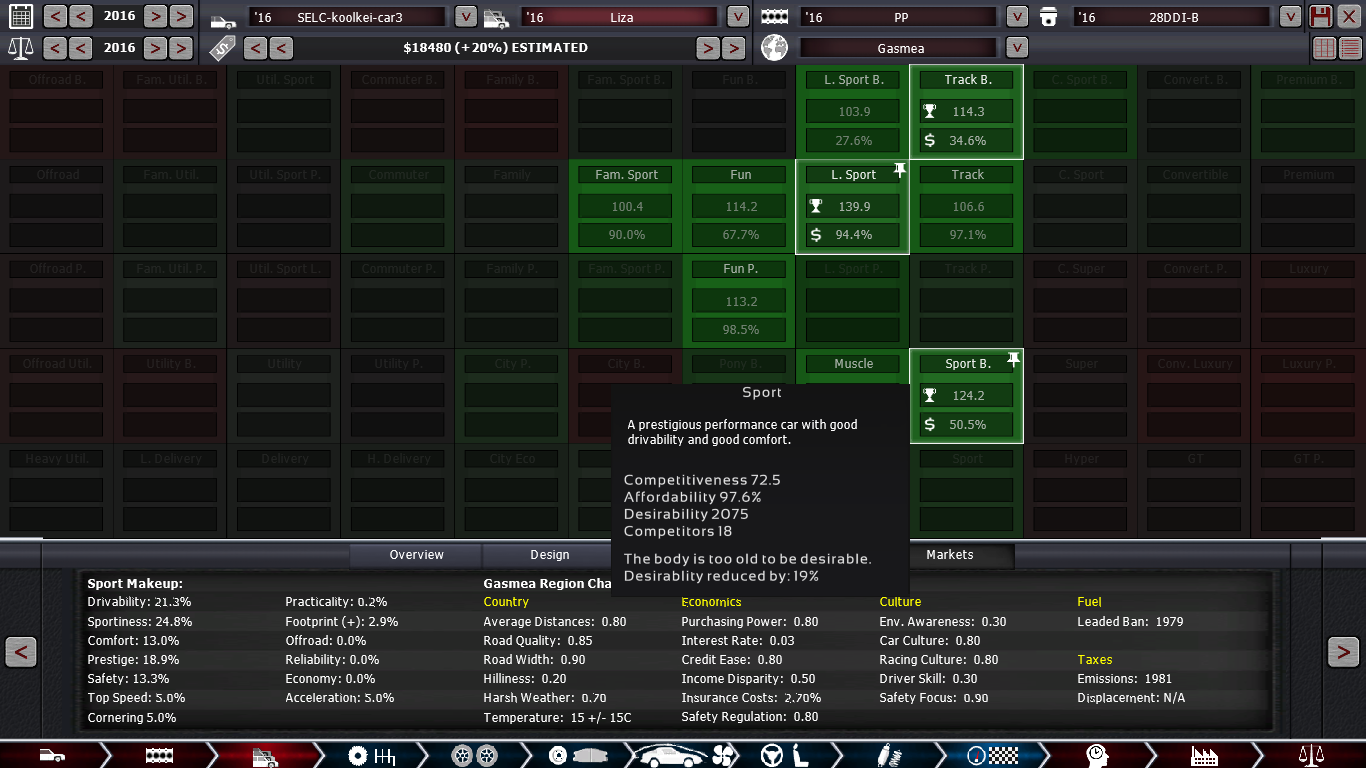Open the gearbox design step icon
Image resolution: width=1366 pixels, height=768 pixels.
click(372, 755)
